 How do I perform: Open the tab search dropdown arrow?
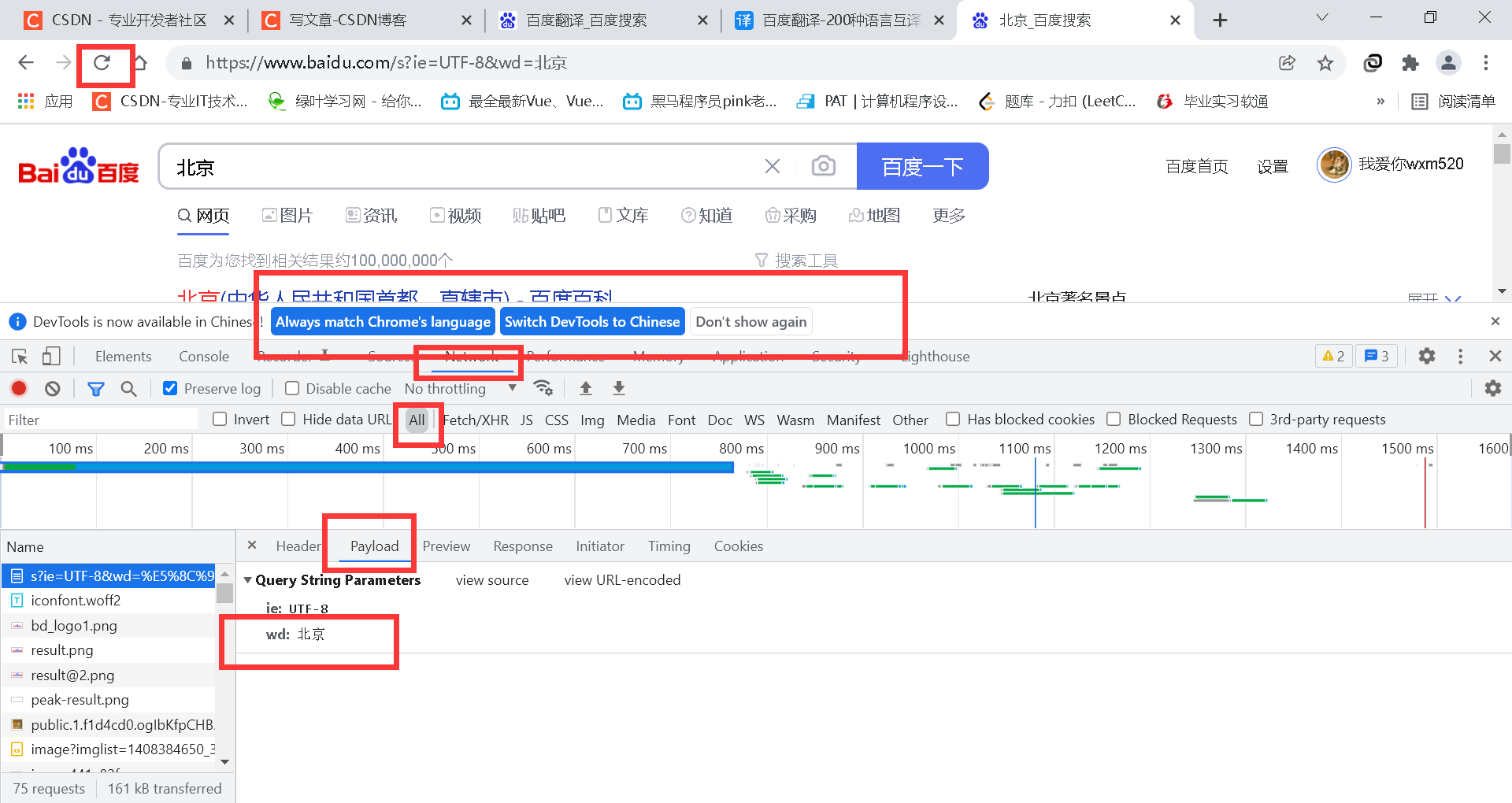tap(1322, 18)
